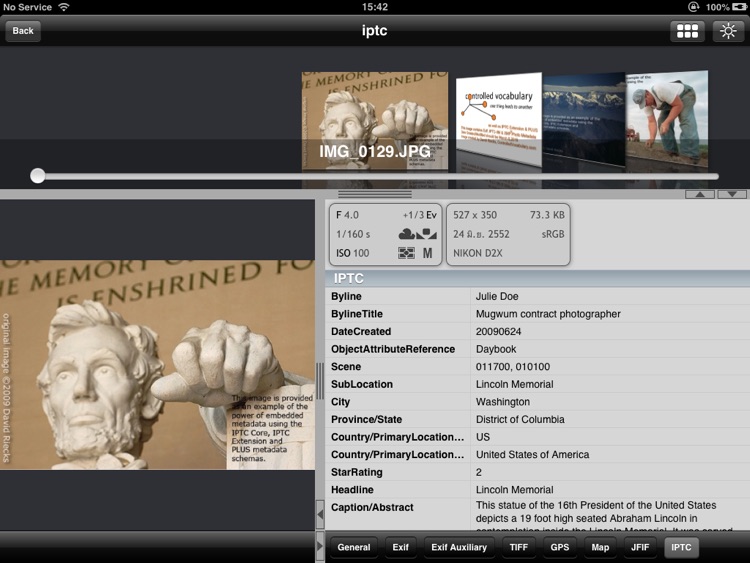Click the 73.3 KB file size
Screen dimensions: 750x563
[547, 215]
